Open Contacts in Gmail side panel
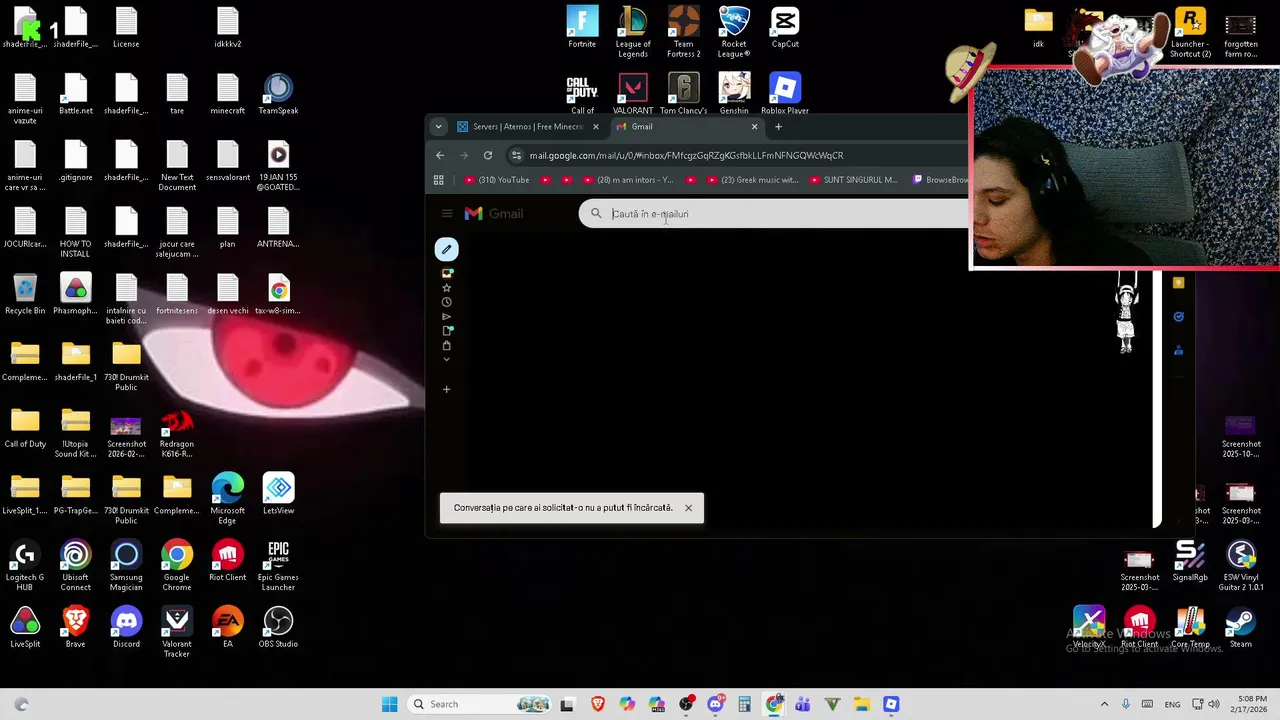Image resolution: width=1280 pixels, height=720 pixels. point(1178,350)
